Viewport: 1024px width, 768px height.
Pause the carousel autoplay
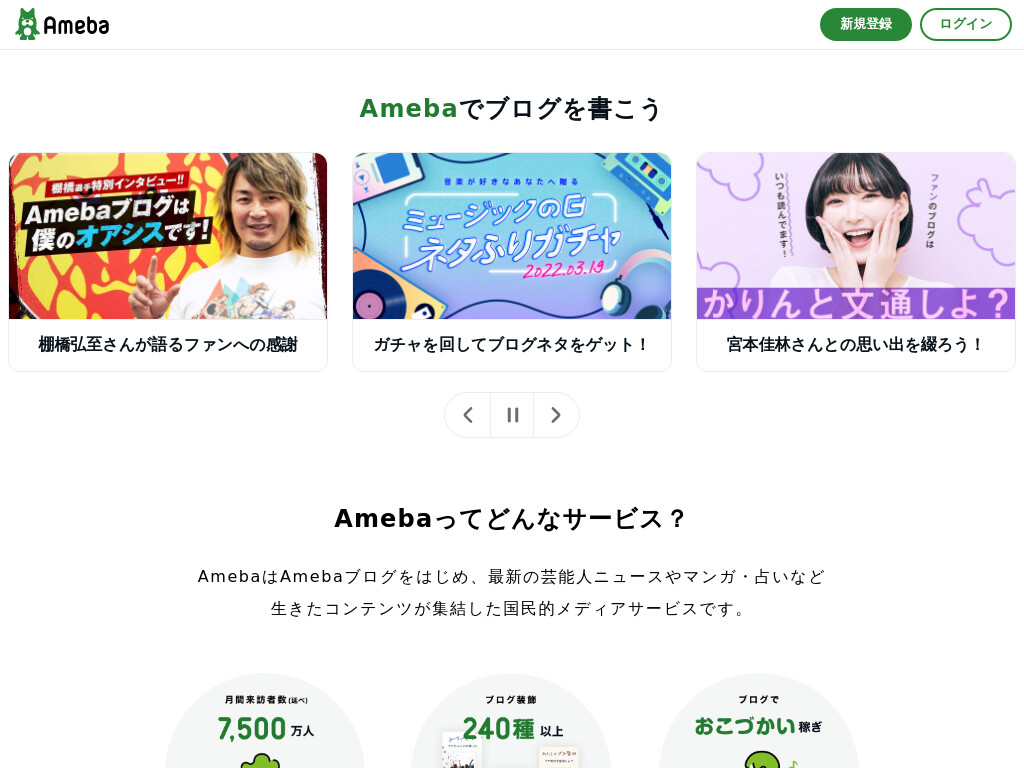512,415
